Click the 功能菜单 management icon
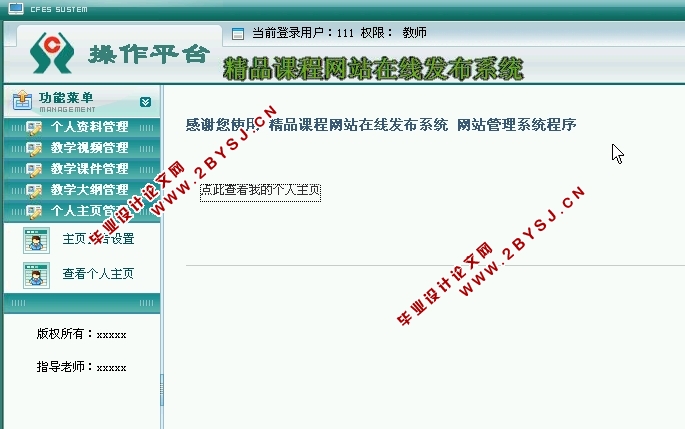This screenshot has width=685, height=429. 22,101
